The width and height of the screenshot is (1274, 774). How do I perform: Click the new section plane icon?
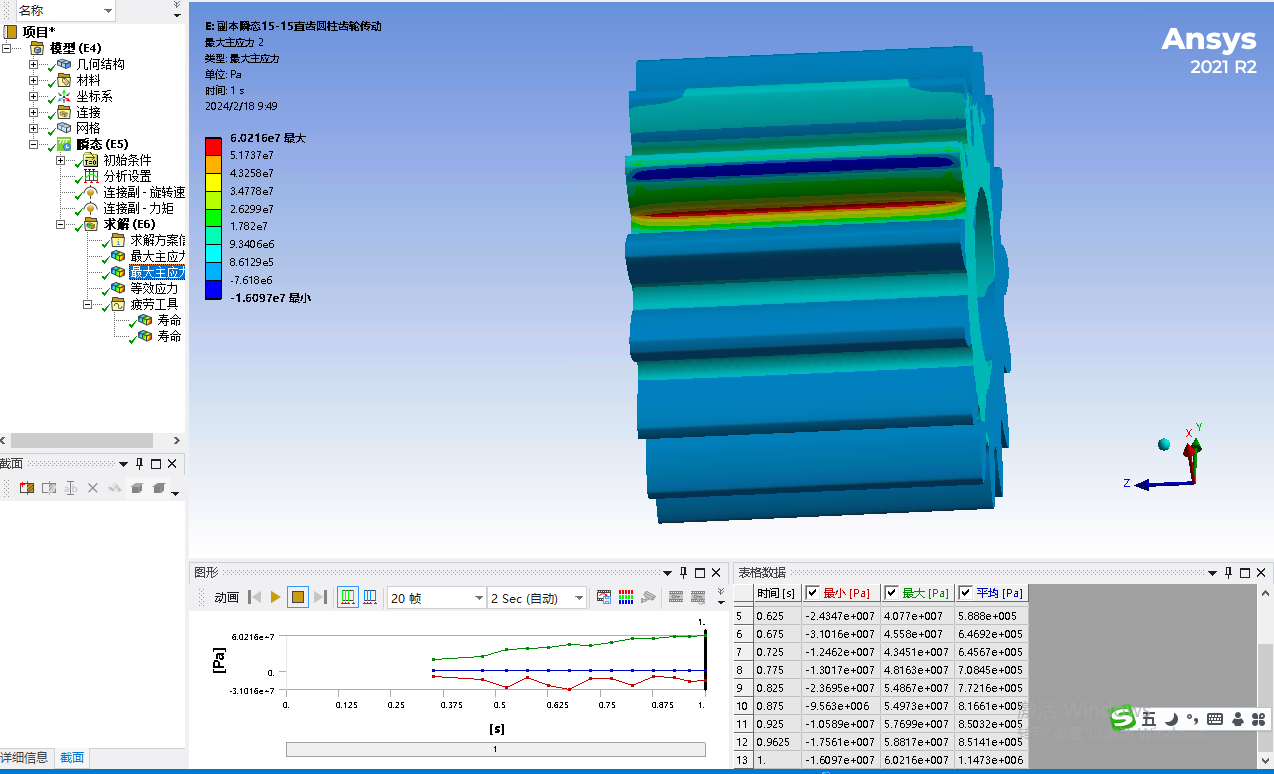[27, 488]
